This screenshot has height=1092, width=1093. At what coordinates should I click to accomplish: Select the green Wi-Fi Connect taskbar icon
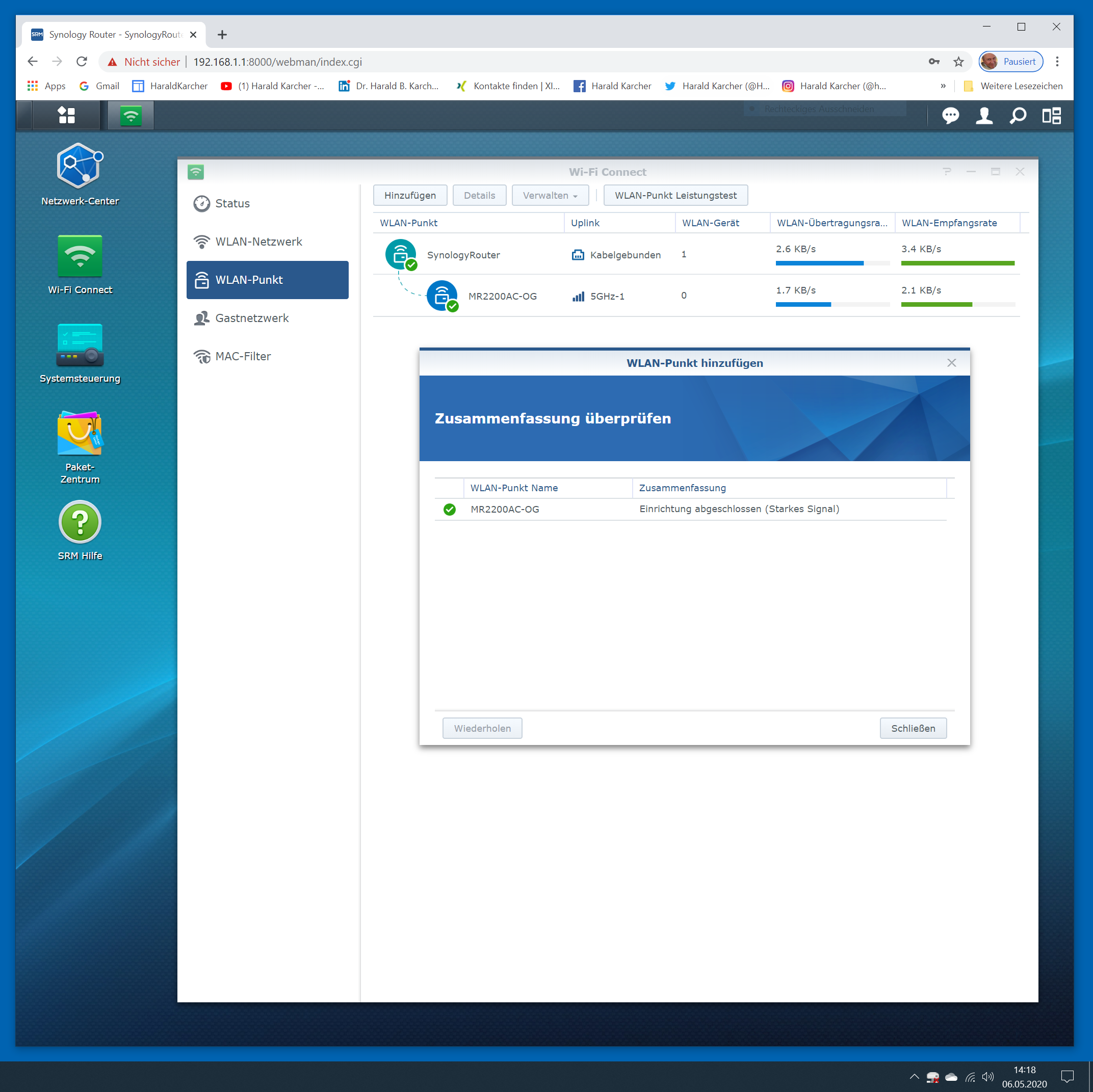coord(130,115)
